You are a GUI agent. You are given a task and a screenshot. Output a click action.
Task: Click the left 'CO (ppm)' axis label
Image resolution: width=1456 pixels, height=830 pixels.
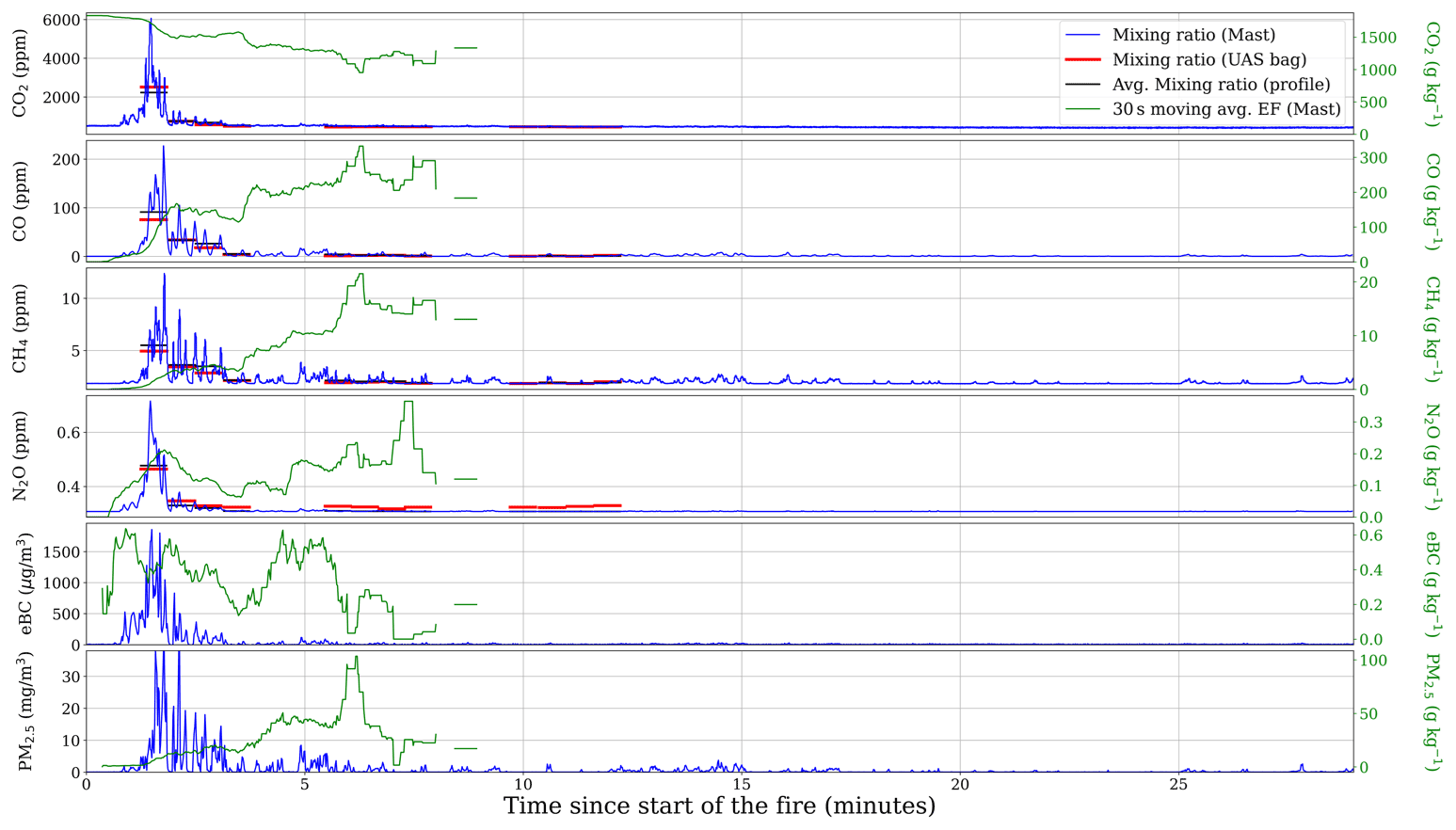(20, 201)
